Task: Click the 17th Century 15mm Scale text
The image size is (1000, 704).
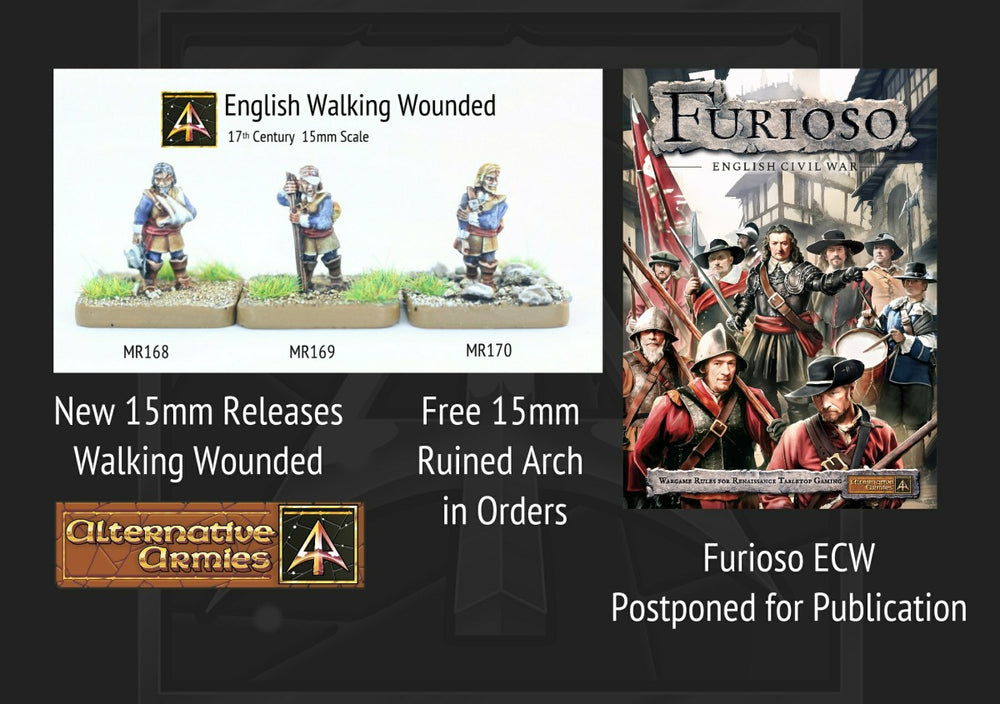Action: [x=298, y=136]
